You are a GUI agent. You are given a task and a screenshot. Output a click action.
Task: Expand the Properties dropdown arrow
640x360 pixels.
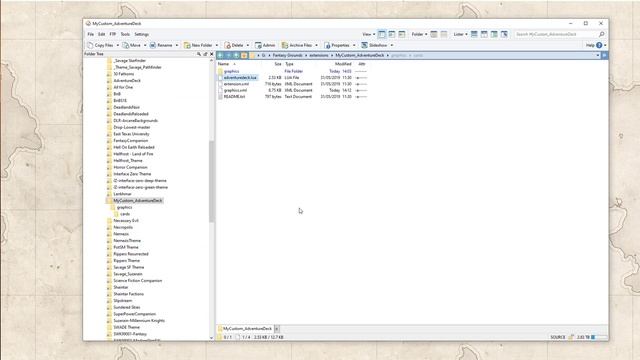[354, 45]
